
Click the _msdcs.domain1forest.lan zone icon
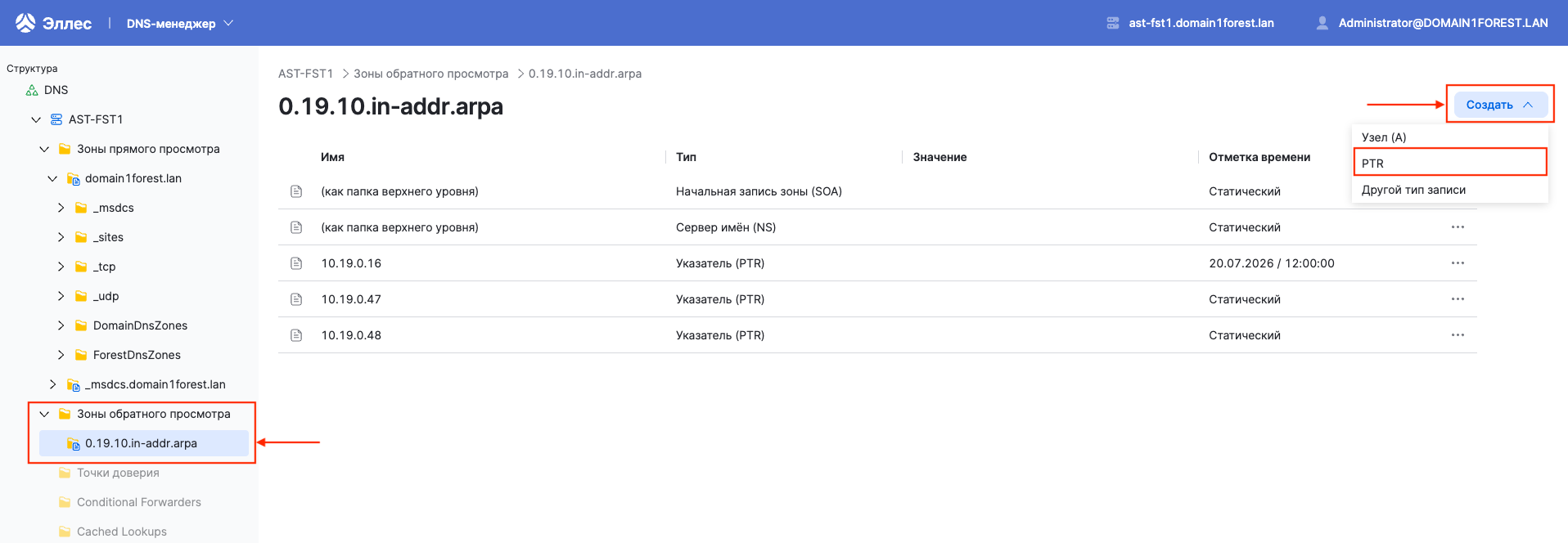73,384
